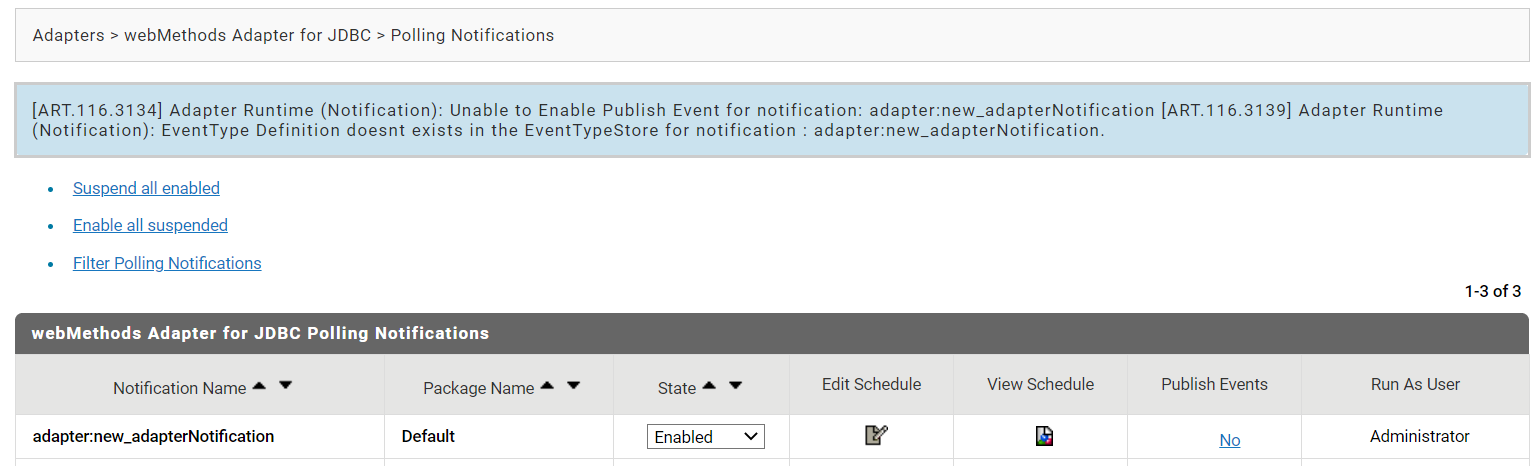Sort Notification Name column ascending
Screen dimensions: 1537x466
(260, 386)
